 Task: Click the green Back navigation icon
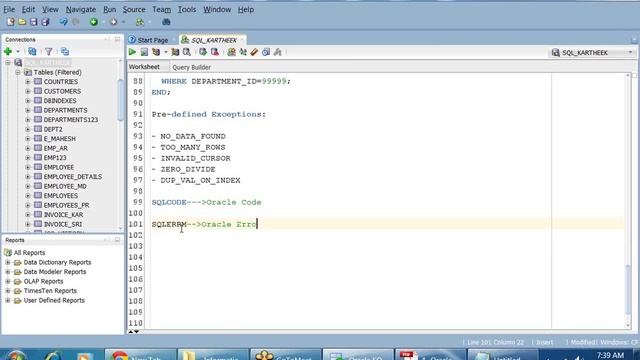94,22
